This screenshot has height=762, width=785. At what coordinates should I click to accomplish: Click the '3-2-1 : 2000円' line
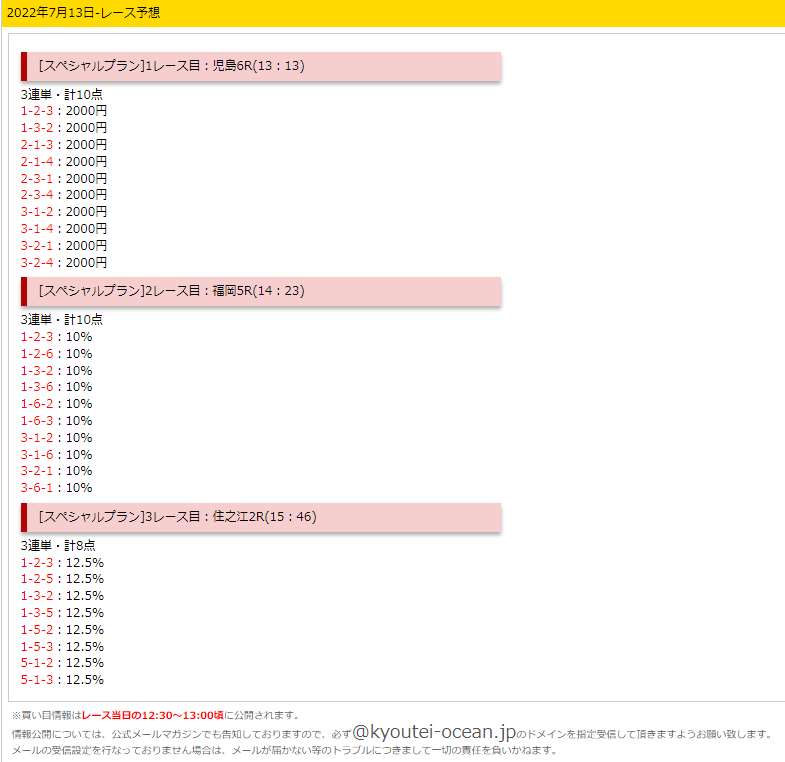click(x=64, y=246)
